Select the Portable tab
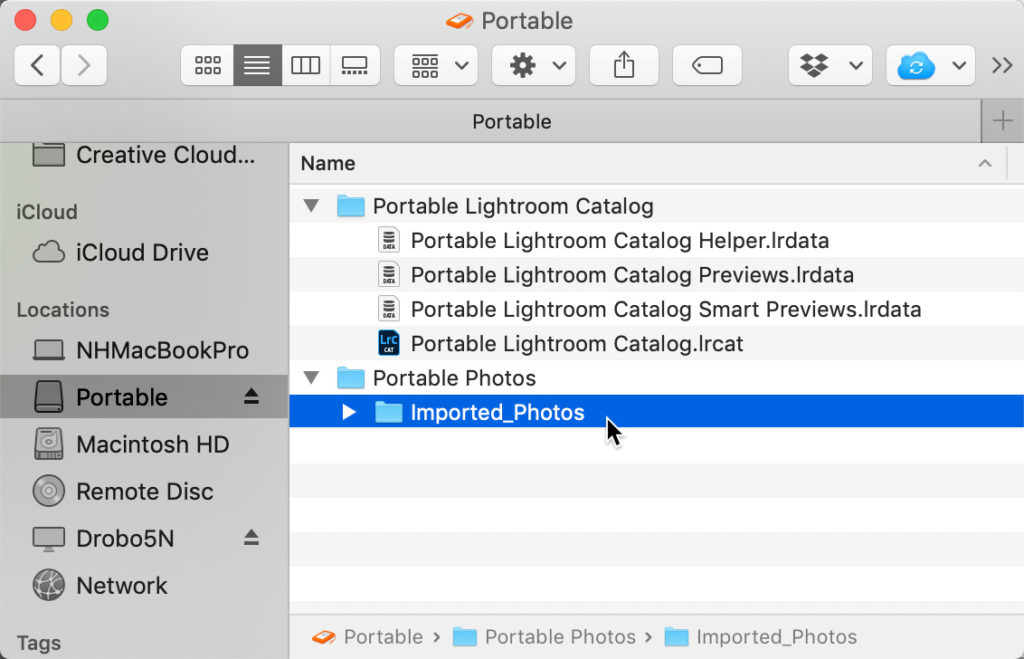The height and width of the screenshot is (659, 1024). (x=490, y=121)
